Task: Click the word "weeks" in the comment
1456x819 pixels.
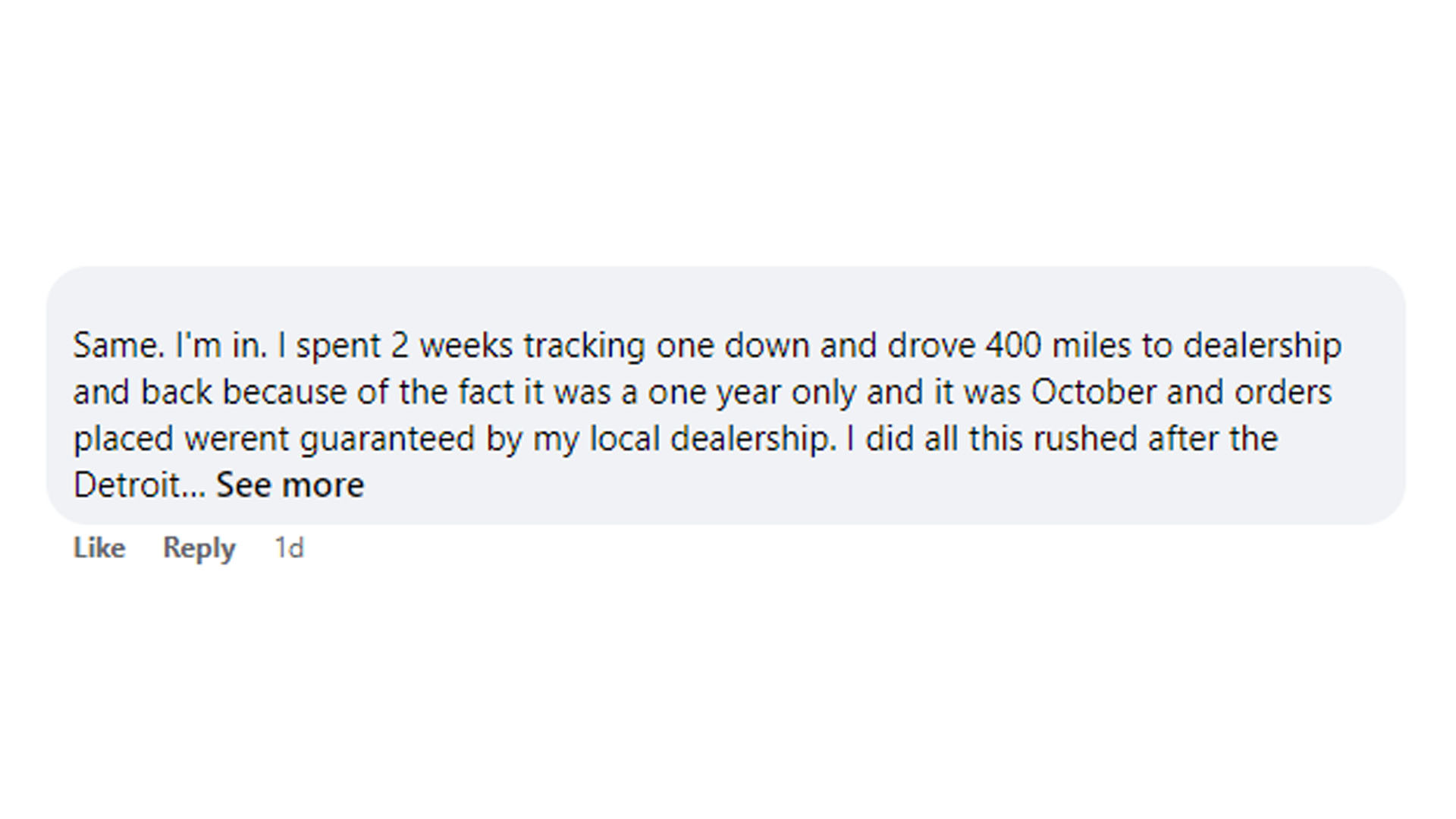Action: point(466,346)
